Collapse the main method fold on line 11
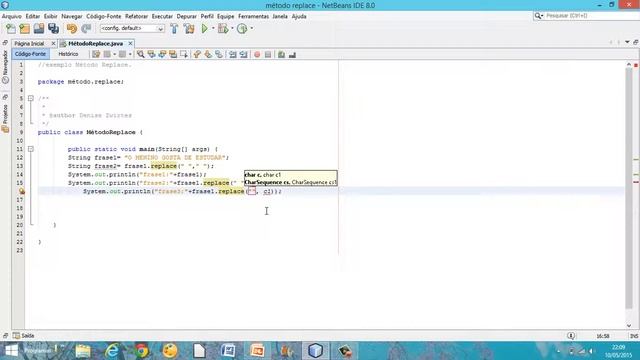Image resolution: width=640 pixels, height=360 pixels. tap(31, 149)
